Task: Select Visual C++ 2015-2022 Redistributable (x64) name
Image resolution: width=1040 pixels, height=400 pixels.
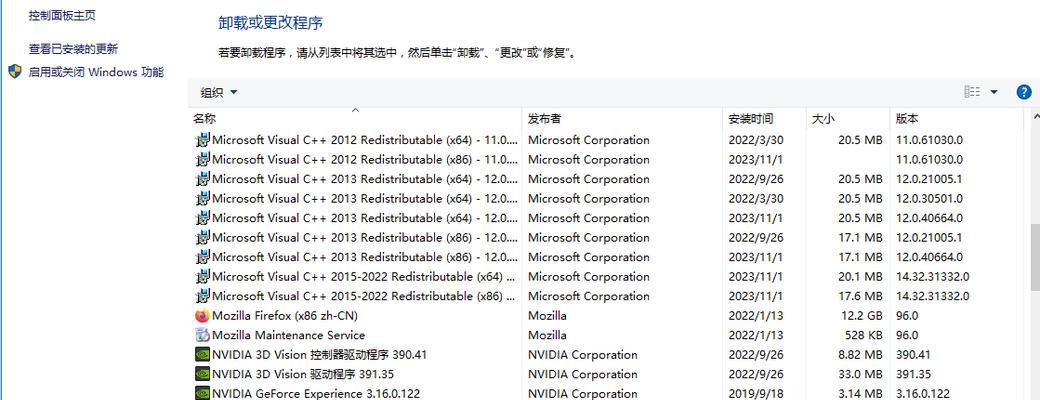Action: (x=365, y=277)
